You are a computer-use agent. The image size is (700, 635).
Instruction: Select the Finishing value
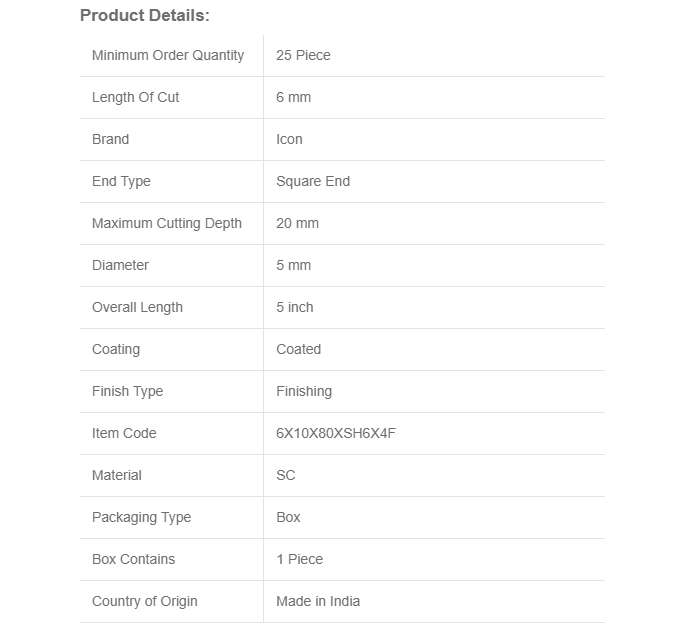click(x=304, y=392)
